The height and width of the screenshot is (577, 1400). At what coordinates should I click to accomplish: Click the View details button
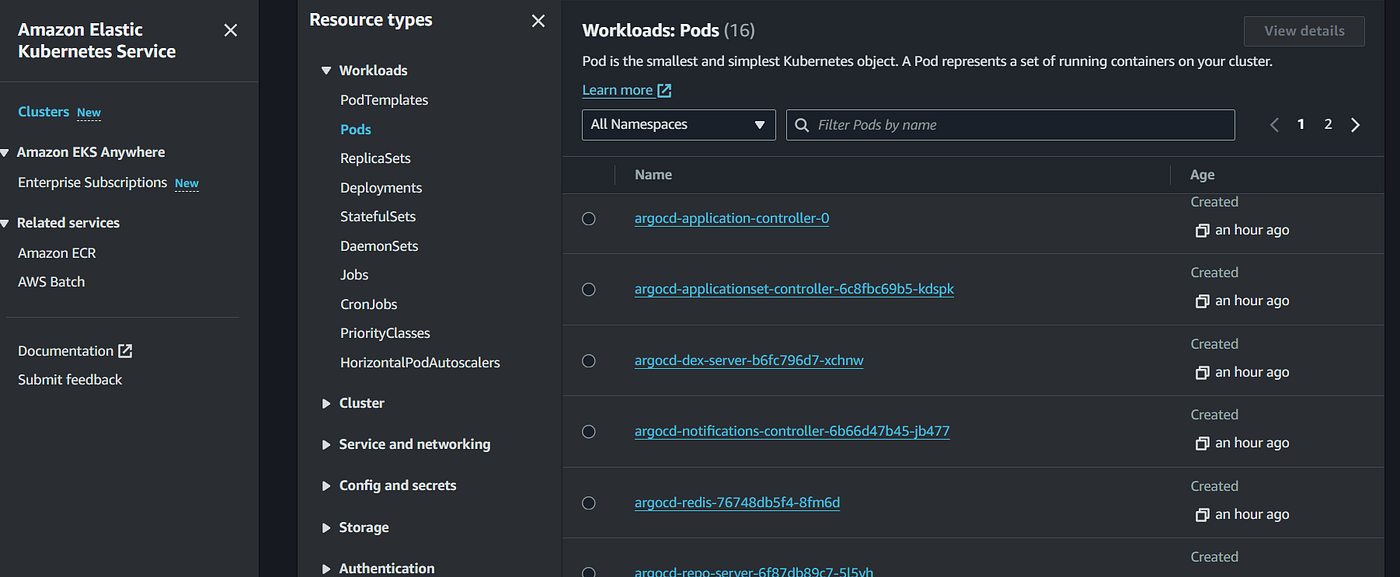[1304, 31]
